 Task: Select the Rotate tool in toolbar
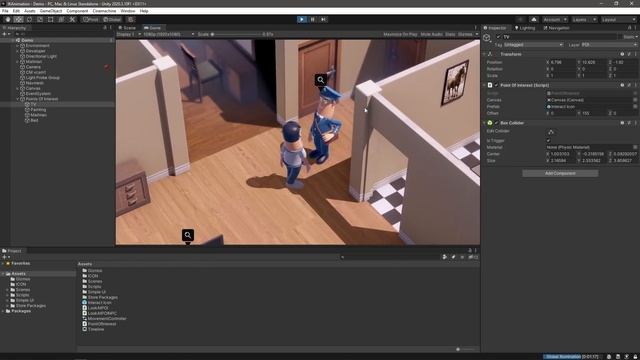(x=29, y=19)
